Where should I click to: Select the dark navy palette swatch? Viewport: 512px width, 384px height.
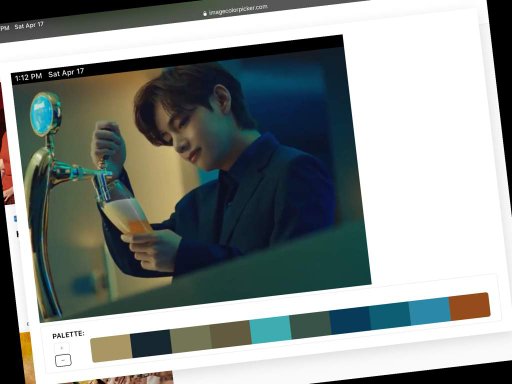coord(151,344)
